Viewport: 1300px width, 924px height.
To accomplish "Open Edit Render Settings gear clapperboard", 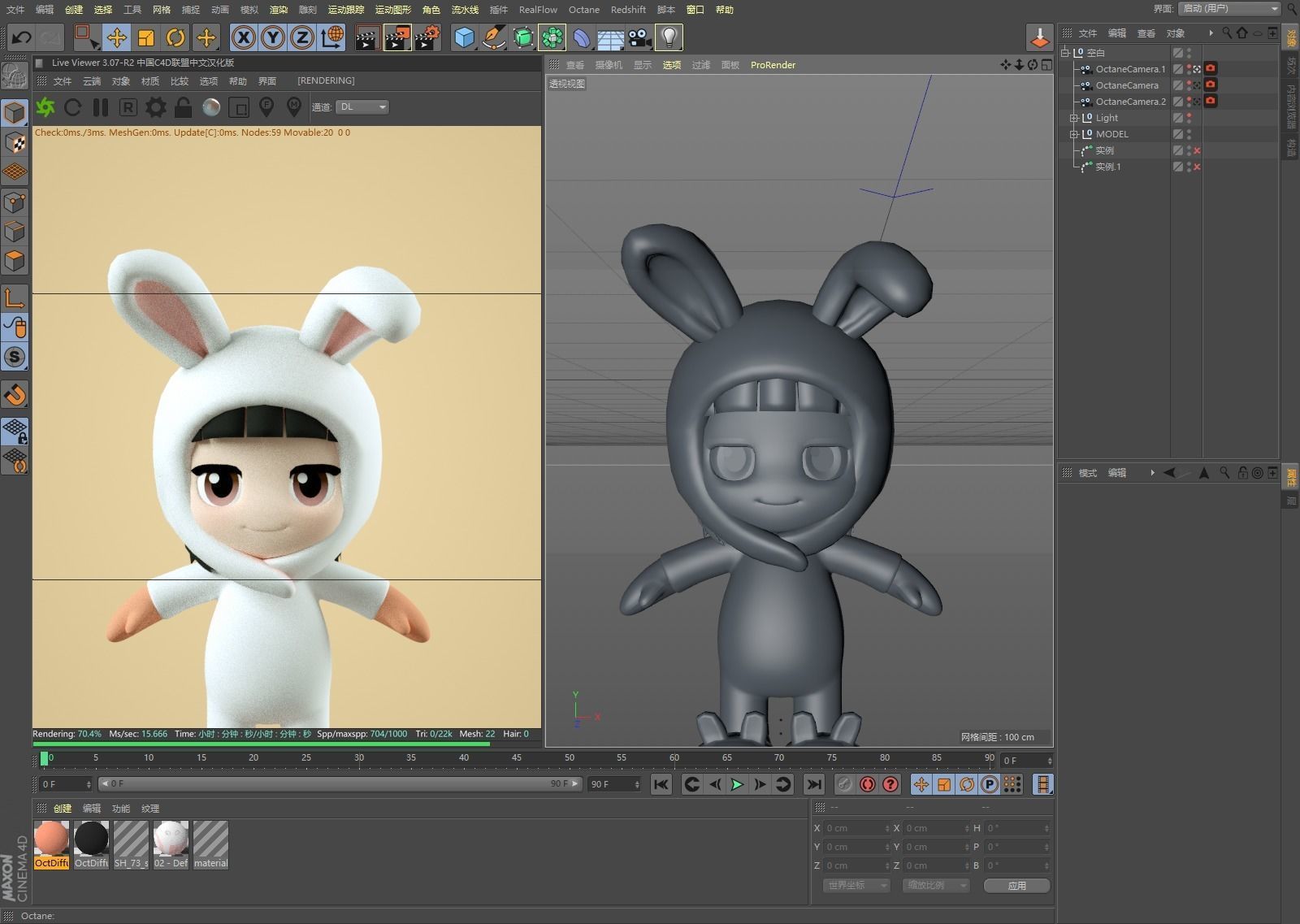I will [x=427, y=37].
